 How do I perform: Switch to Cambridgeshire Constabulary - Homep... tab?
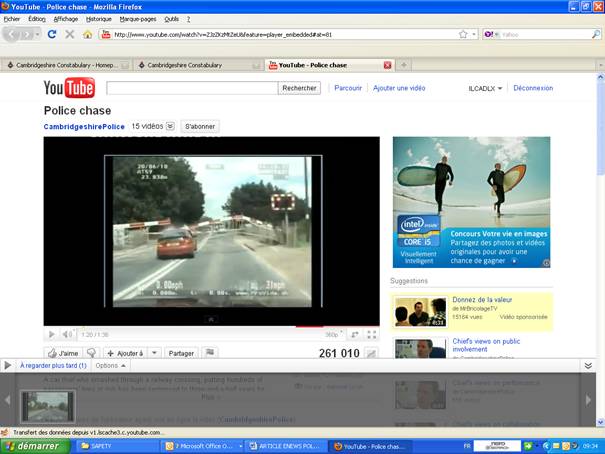66,65
